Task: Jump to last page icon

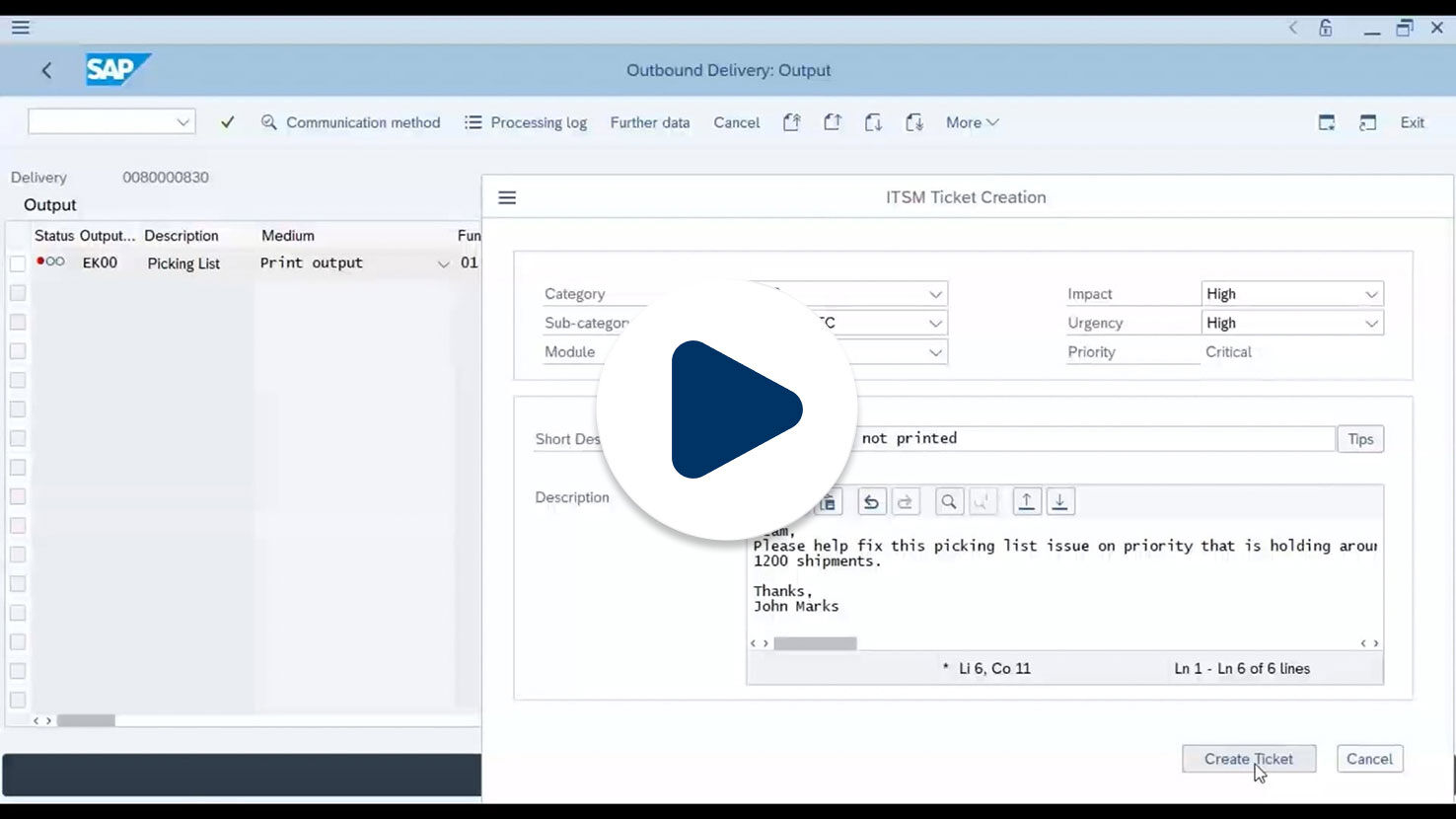Action: [914, 122]
